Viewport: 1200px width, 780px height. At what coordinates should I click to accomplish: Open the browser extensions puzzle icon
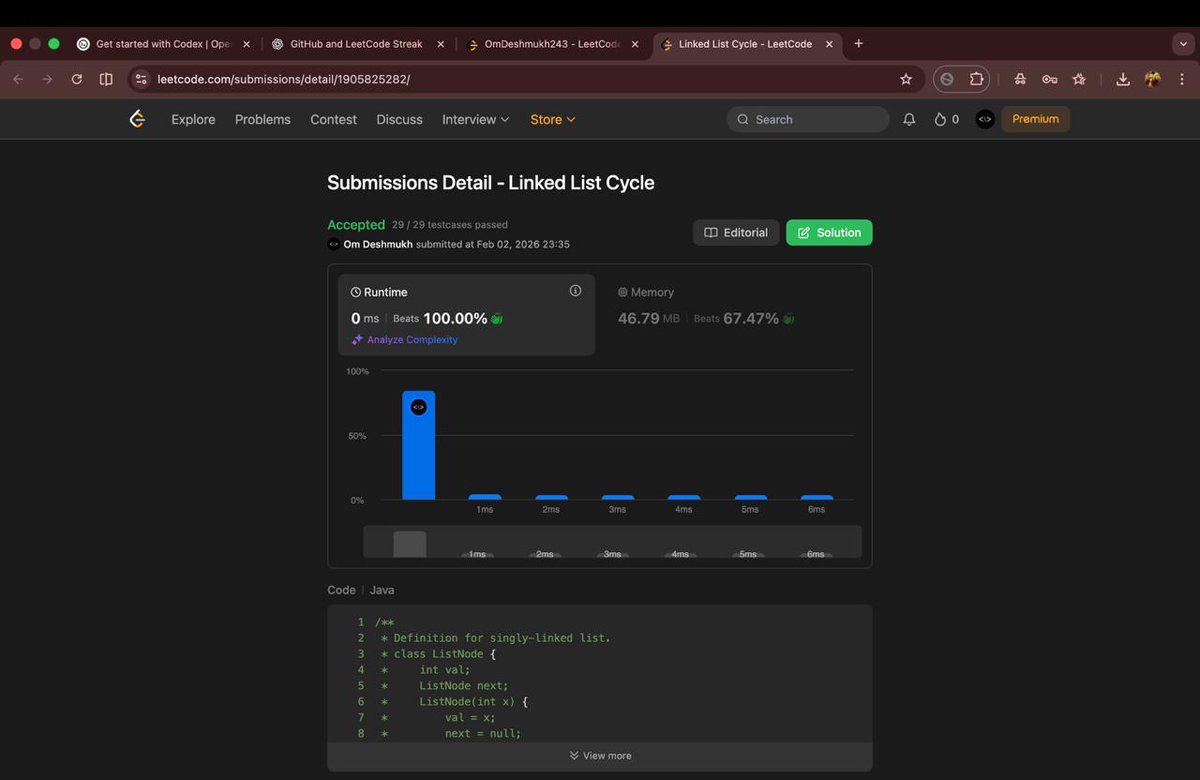(977, 79)
